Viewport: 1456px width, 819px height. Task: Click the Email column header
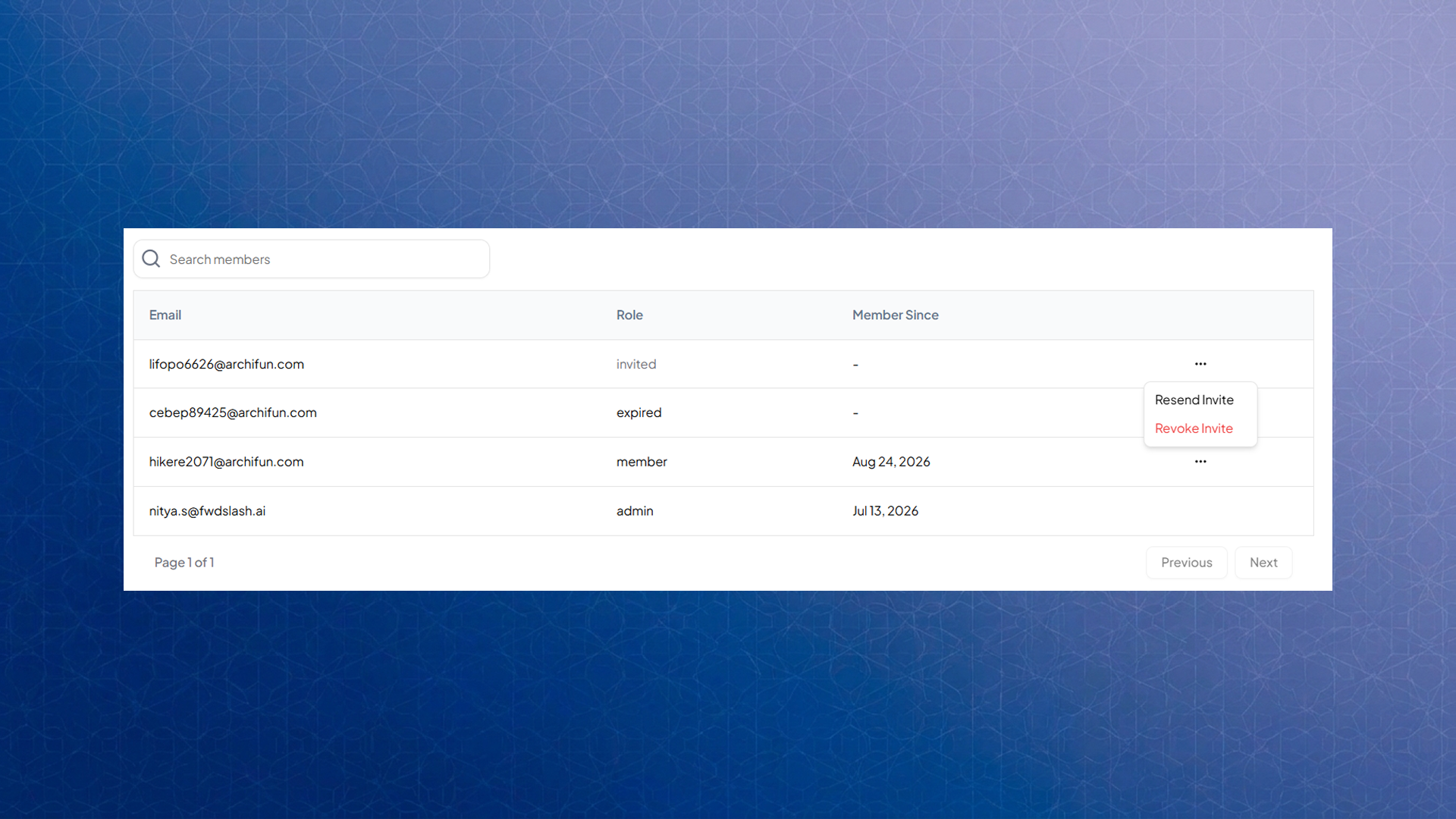pyautogui.click(x=165, y=315)
